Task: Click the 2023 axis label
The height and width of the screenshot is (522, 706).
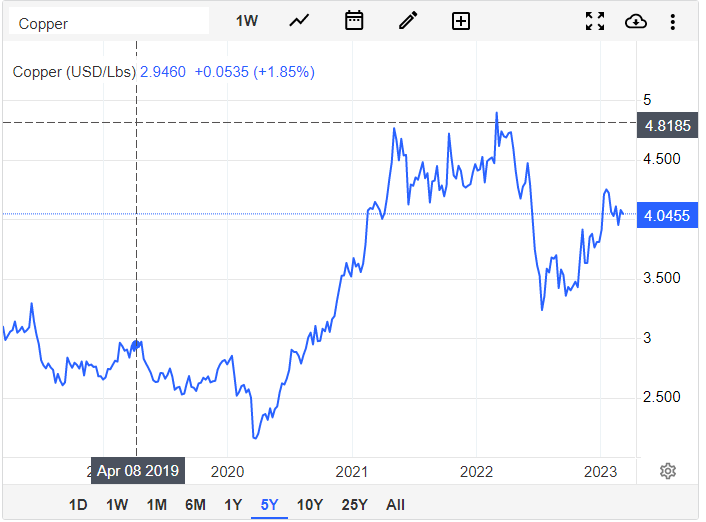Action: click(601, 472)
